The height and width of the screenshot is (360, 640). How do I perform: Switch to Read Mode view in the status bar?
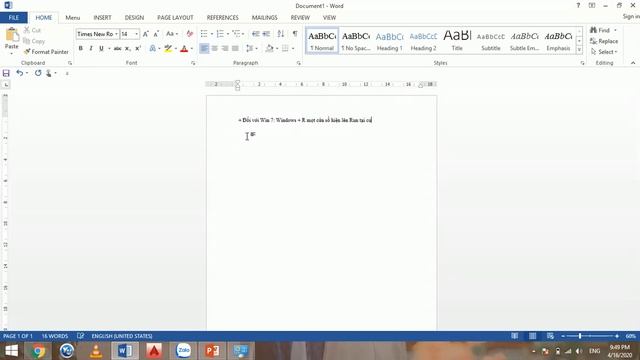[x=515, y=336]
